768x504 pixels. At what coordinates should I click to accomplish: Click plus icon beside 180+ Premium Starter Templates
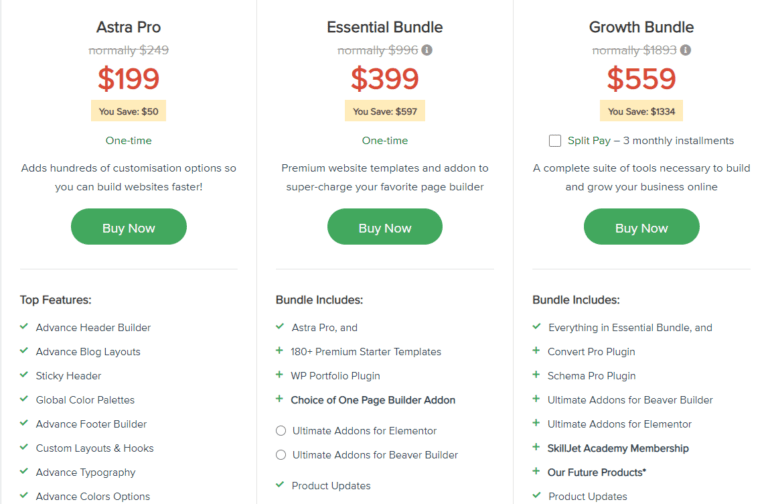pos(280,352)
